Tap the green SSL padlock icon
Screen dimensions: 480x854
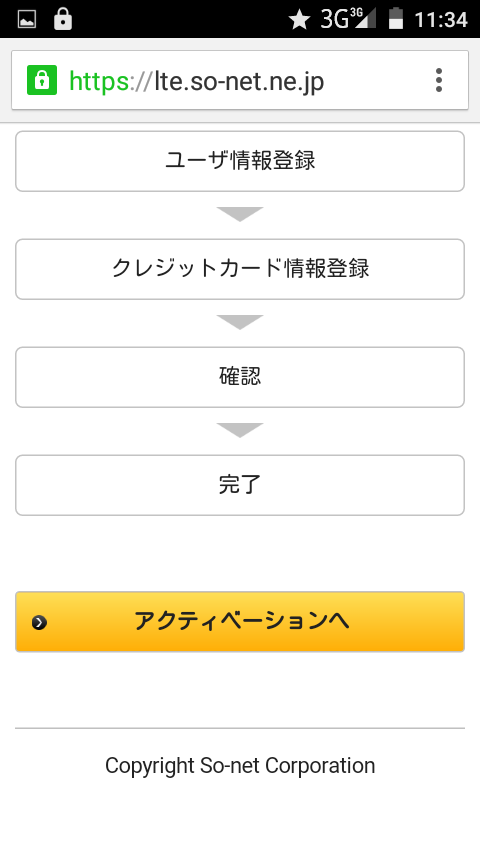42,80
